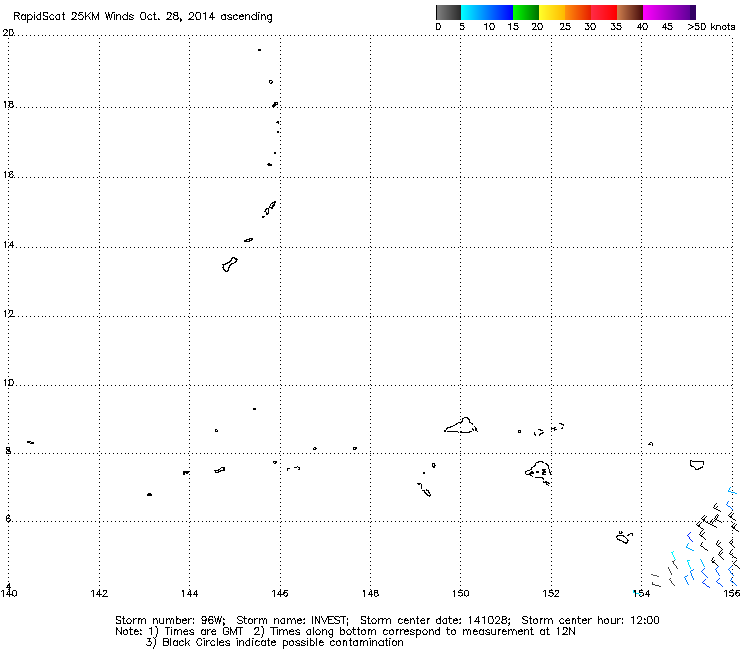Click the '144' longitude axis label
The image size is (740, 650).
tap(189, 593)
